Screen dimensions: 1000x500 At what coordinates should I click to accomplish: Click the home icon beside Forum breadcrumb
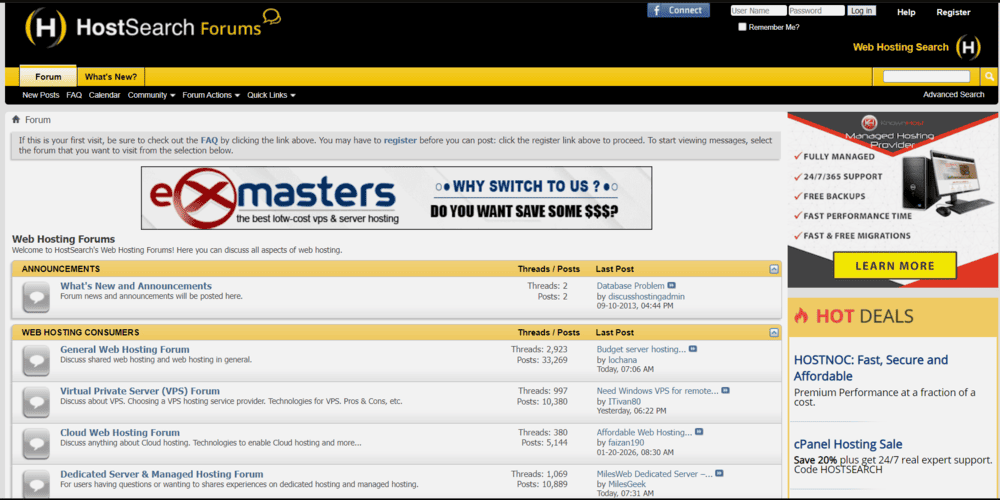(x=16, y=119)
